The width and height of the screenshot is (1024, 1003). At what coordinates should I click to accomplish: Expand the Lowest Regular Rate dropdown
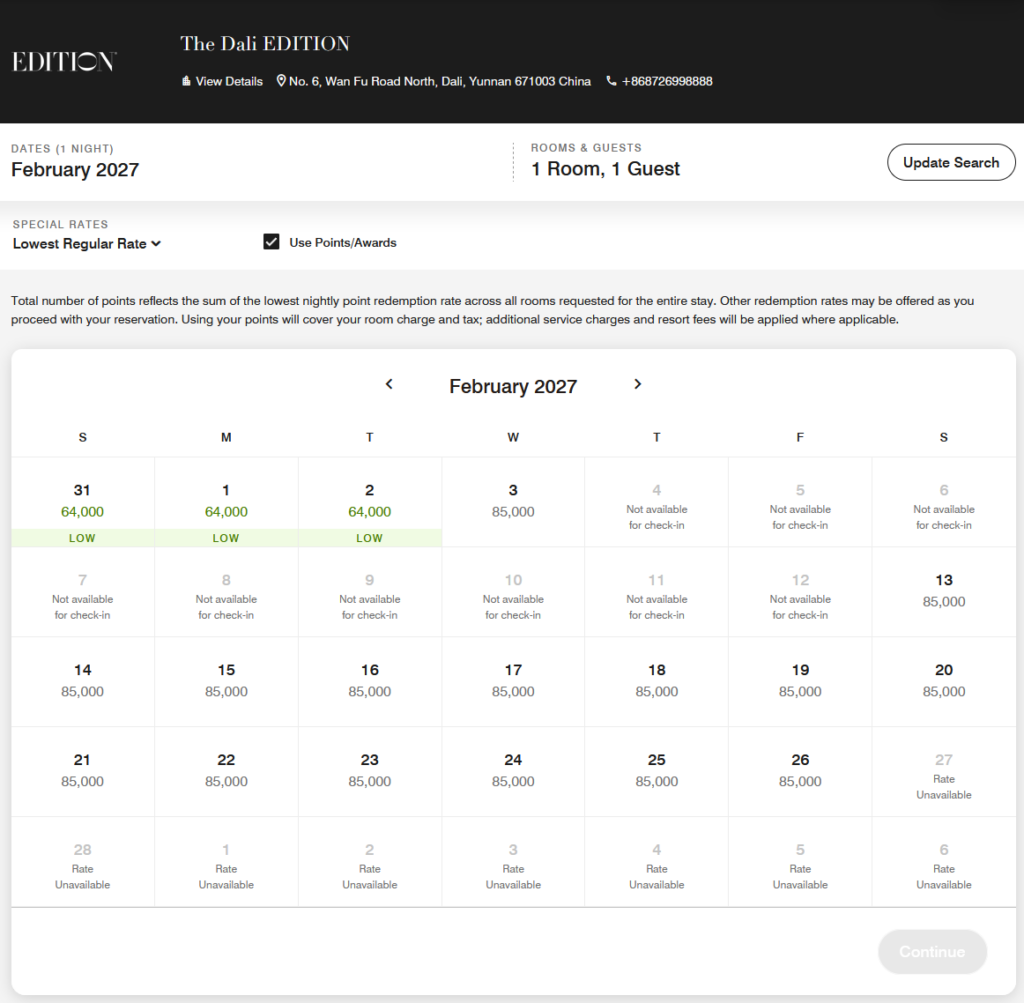click(x=87, y=244)
